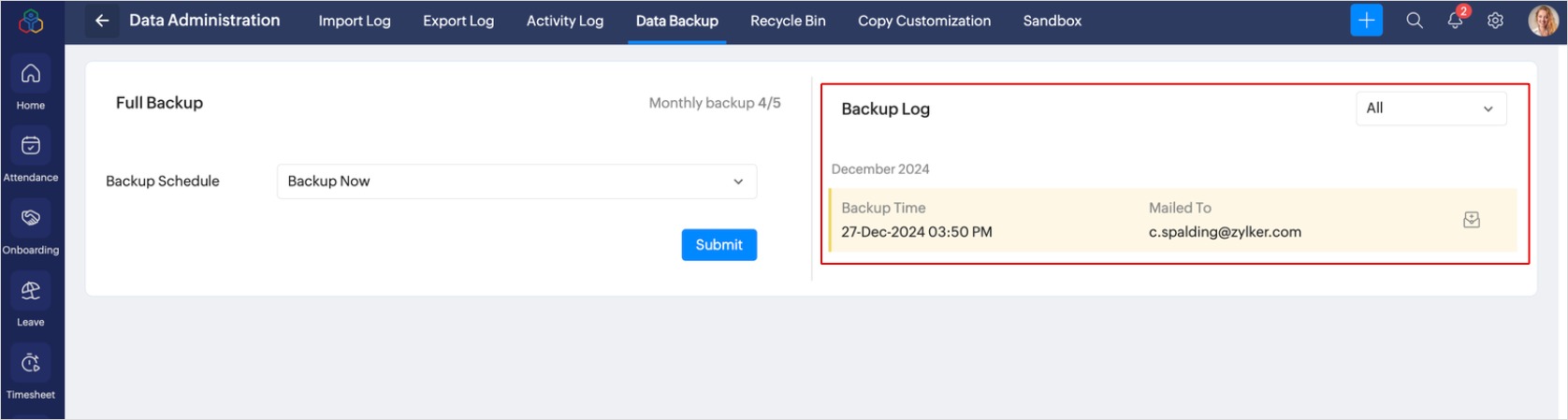The width and height of the screenshot is (1568, 420).
Task: Open the Backup Log filter dropdown
Action: [1430, 109]
